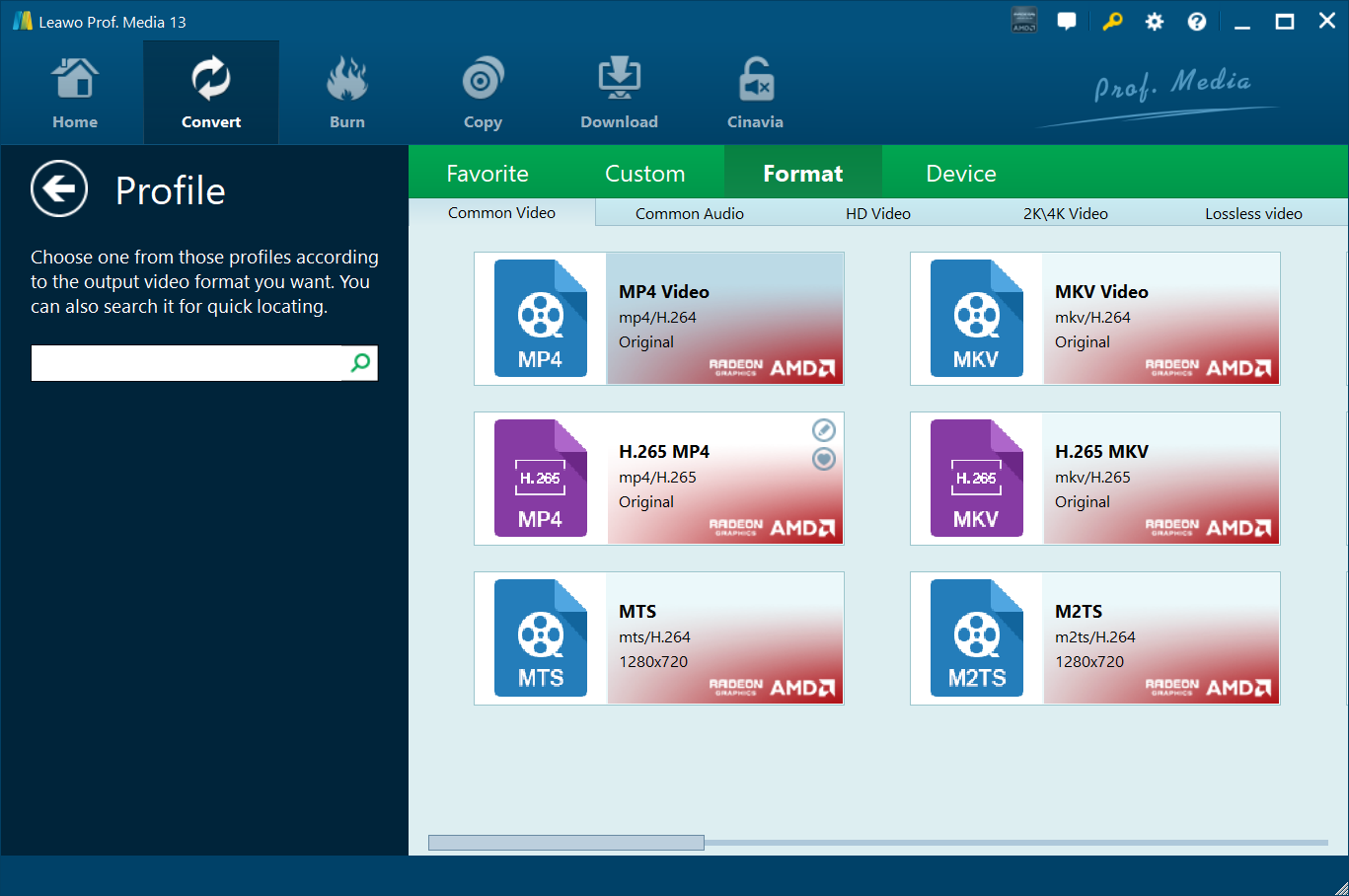Open help via question mark icon
Image resolution: width=1349 pixels, height=896 pixels.
click(x=1197, y=22)
